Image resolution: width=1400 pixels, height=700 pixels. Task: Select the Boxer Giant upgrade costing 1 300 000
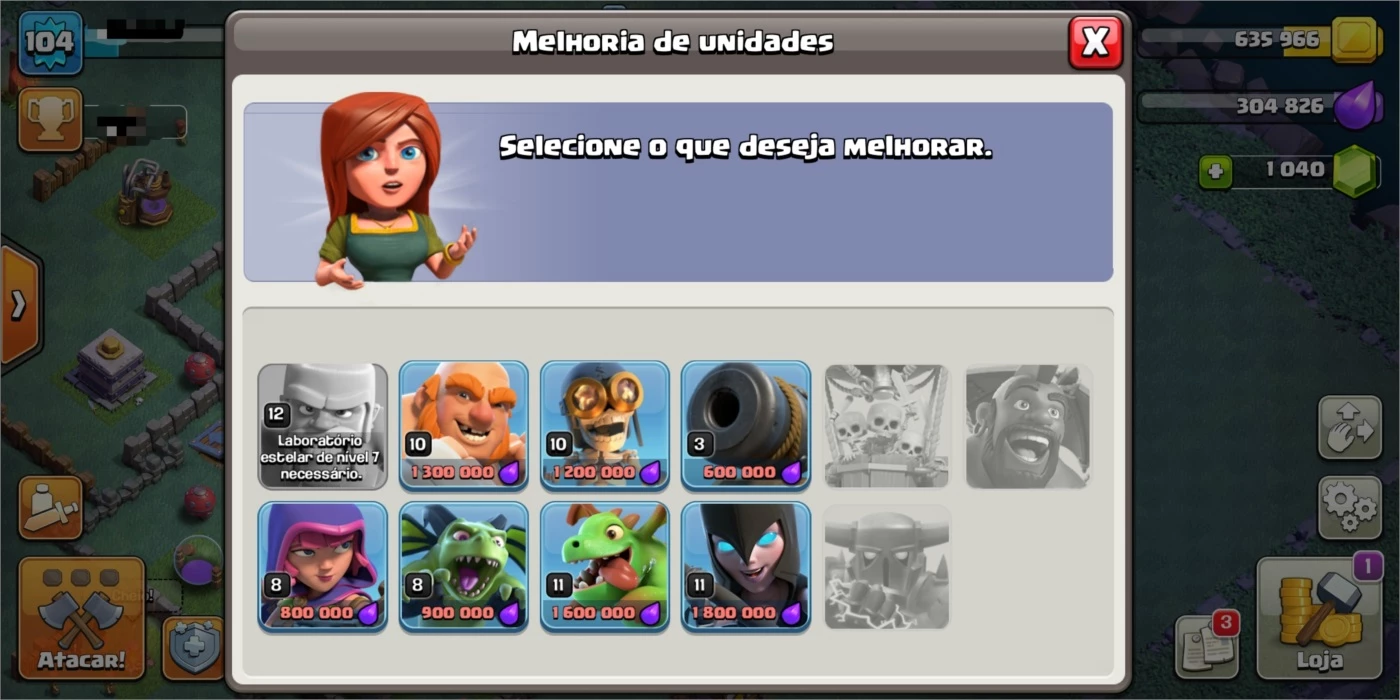[464, 426]
